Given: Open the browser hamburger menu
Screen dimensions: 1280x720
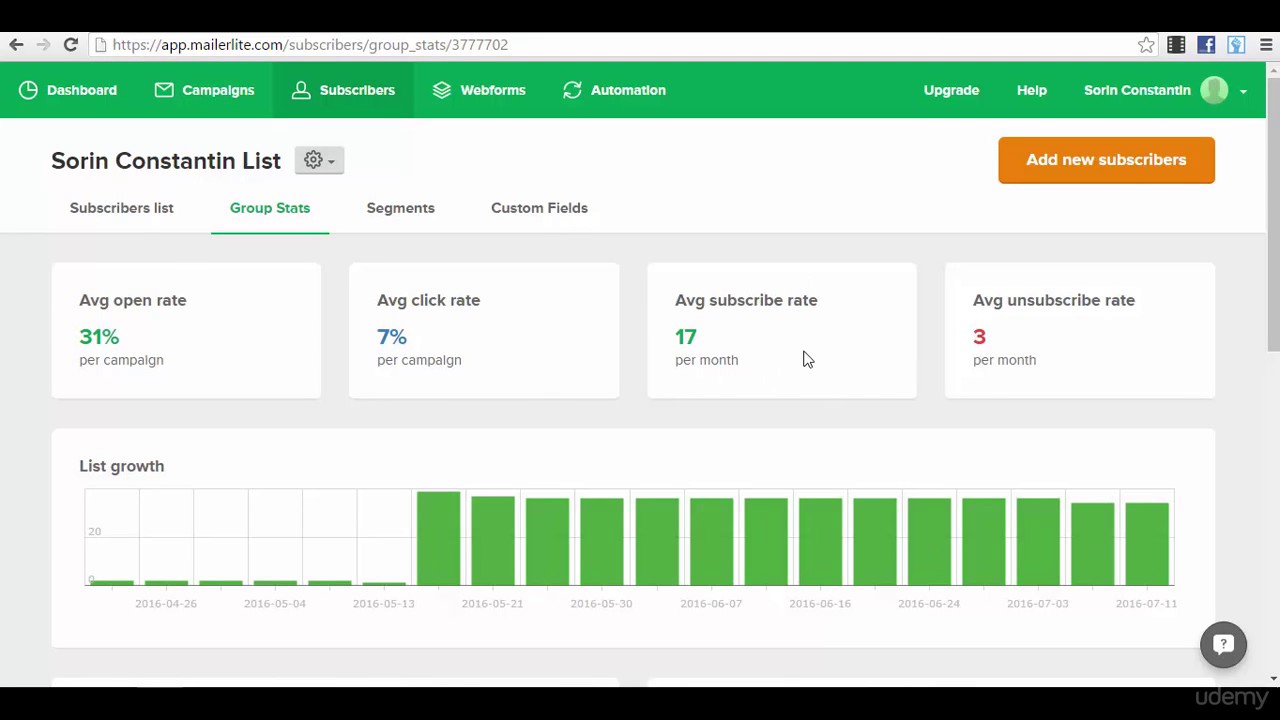Looking at the screenshot, I should tap(1266, 45).
